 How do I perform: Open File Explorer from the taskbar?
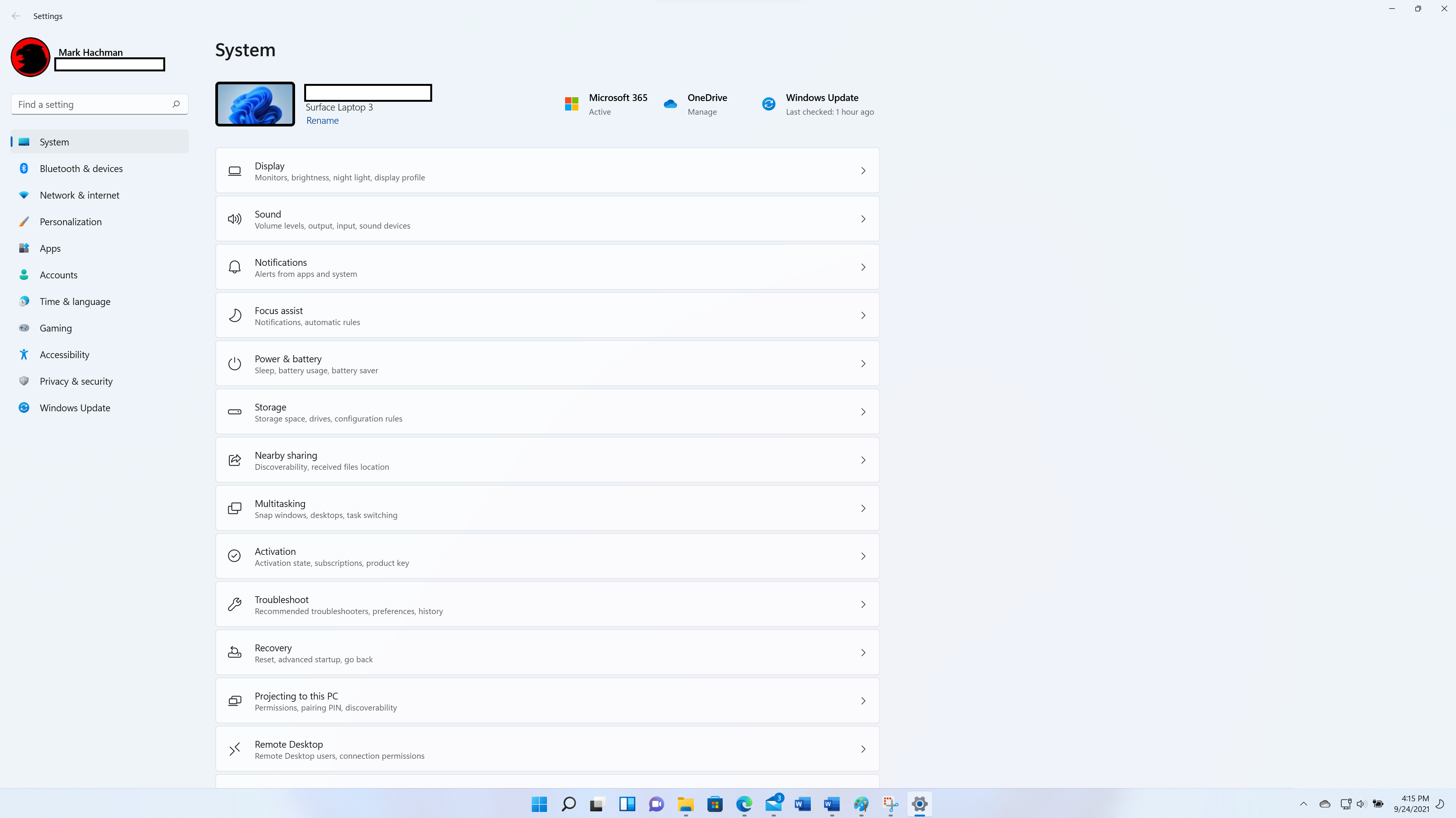click(x=685, y=804)
